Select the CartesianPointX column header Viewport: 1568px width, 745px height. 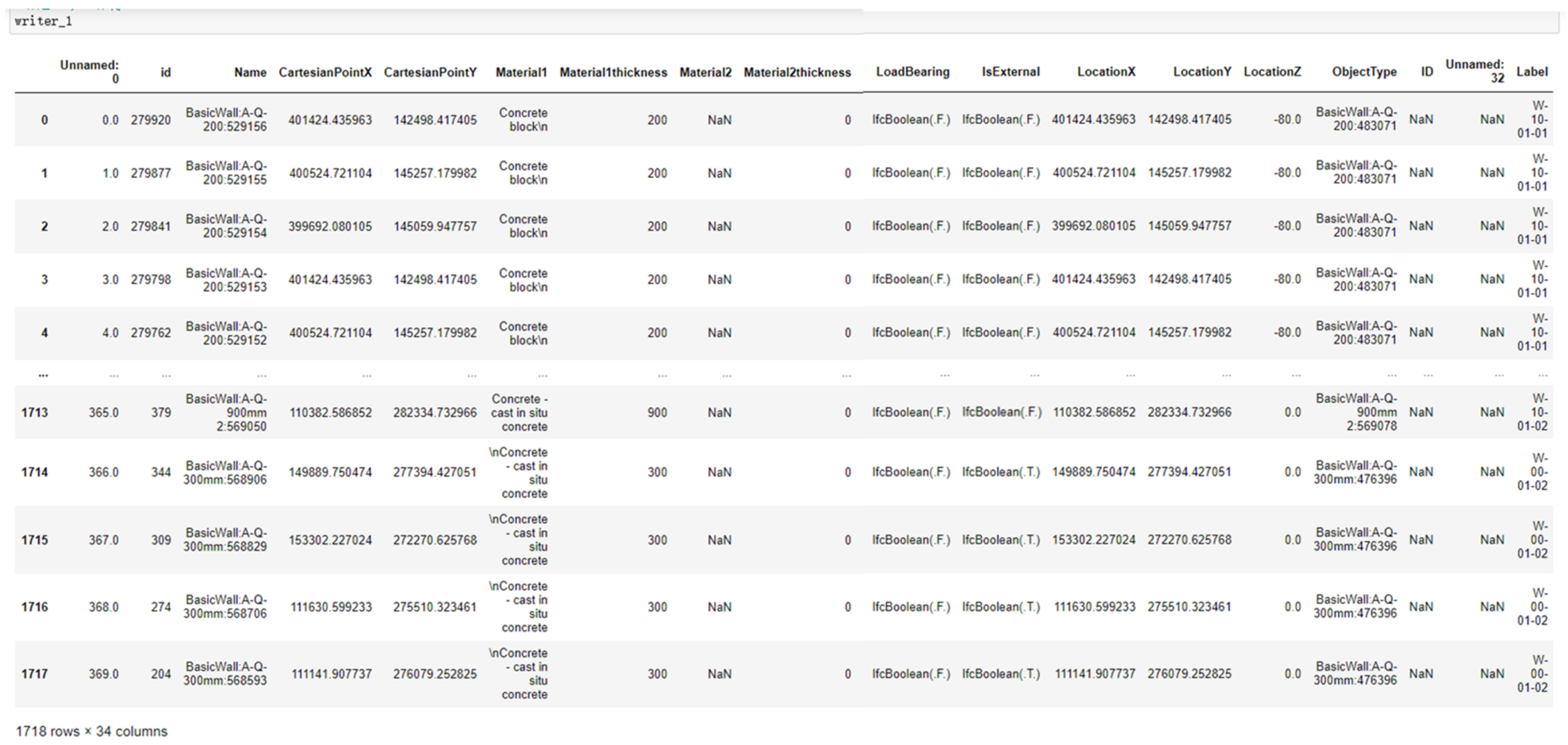325,72
